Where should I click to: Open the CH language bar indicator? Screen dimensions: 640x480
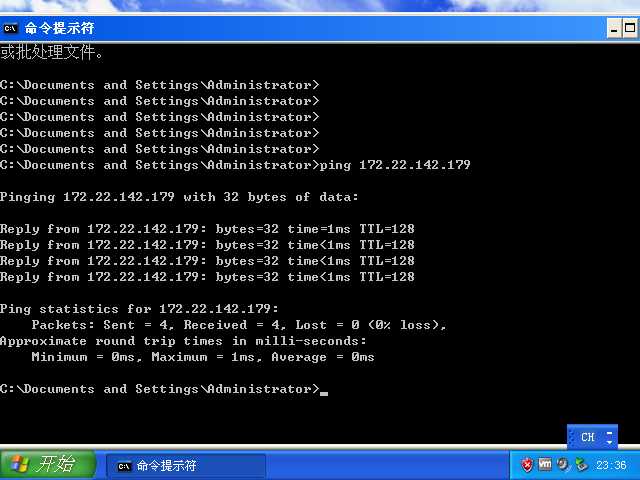pyautogui.click(x=587, y=437)
